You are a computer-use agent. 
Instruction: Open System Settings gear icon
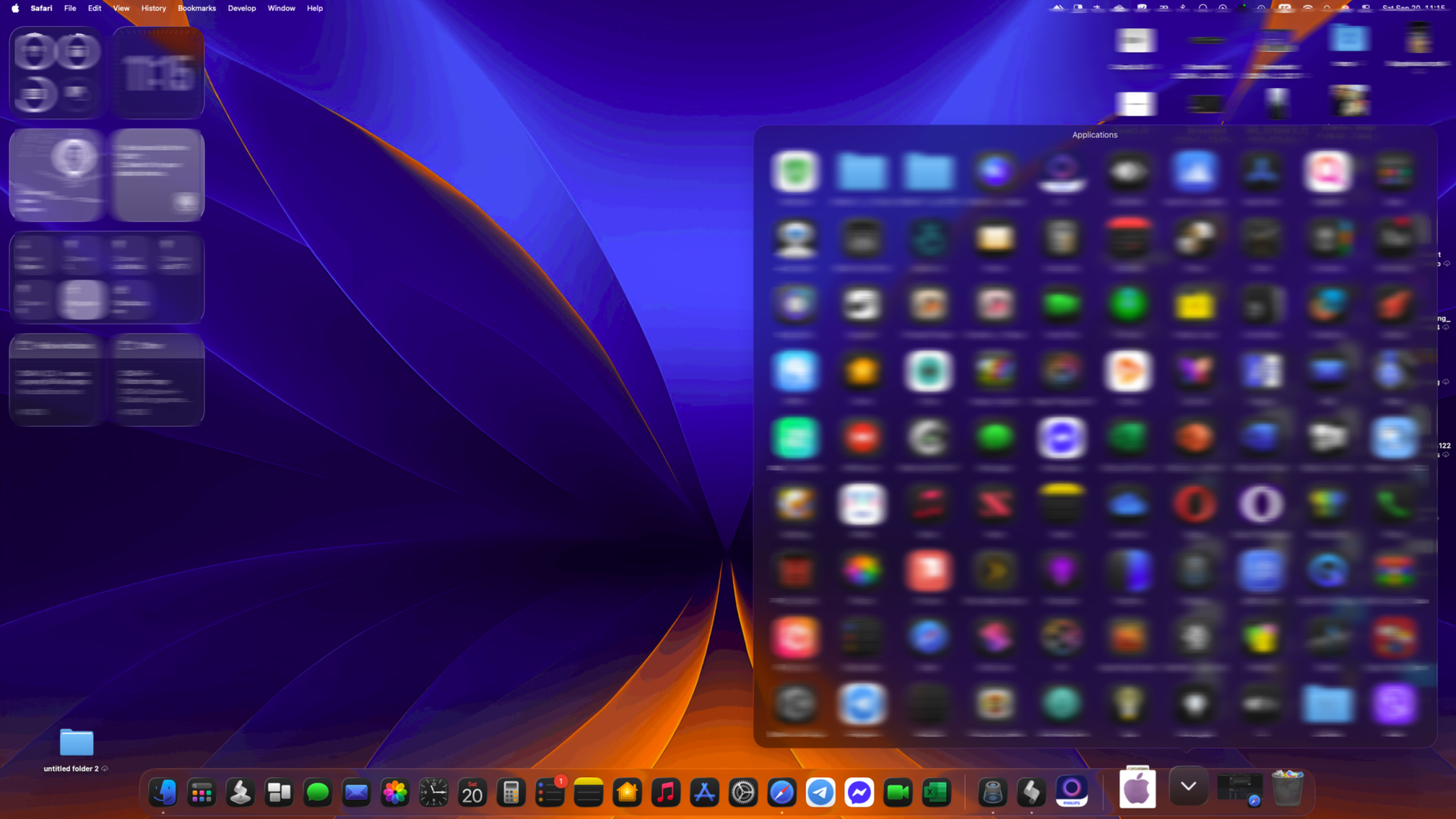pos(743,792)
